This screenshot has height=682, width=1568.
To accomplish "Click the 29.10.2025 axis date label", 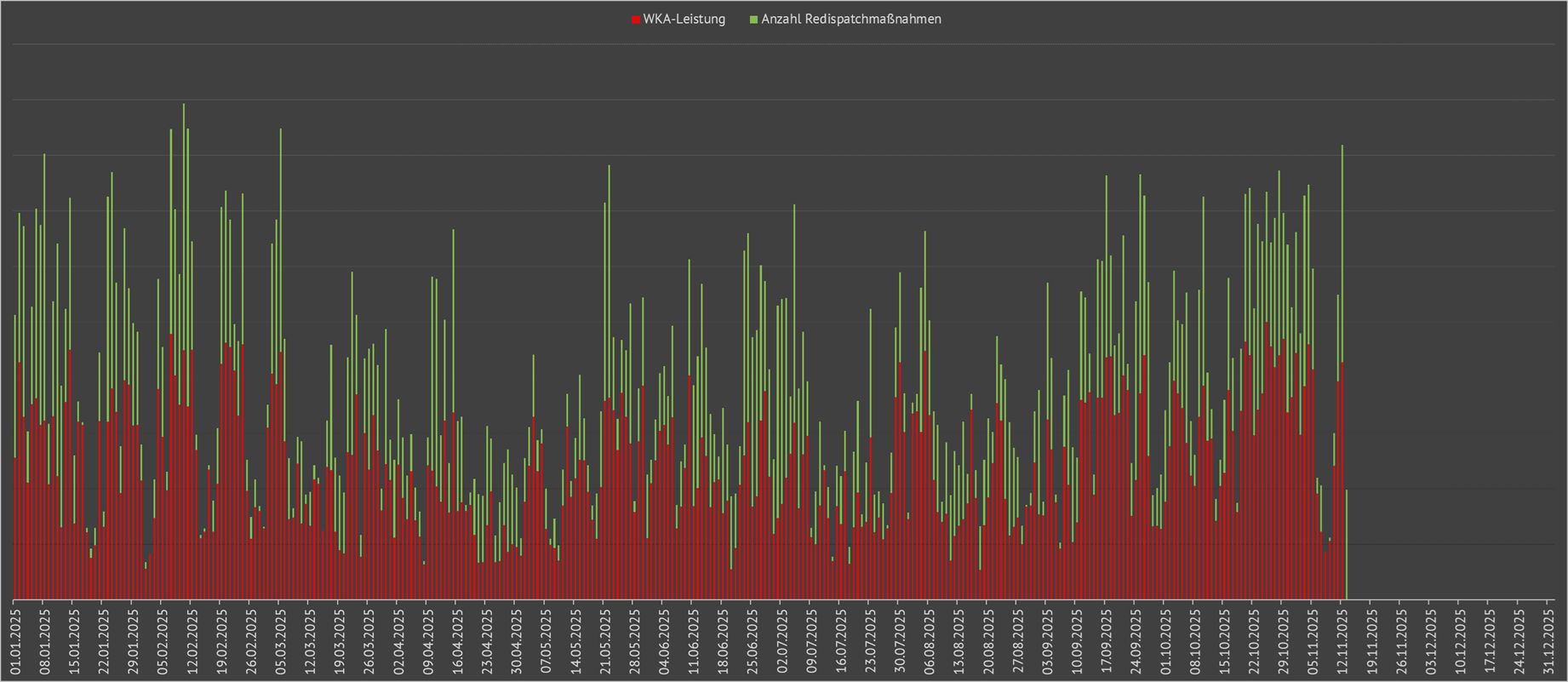I will [1282, 639].
